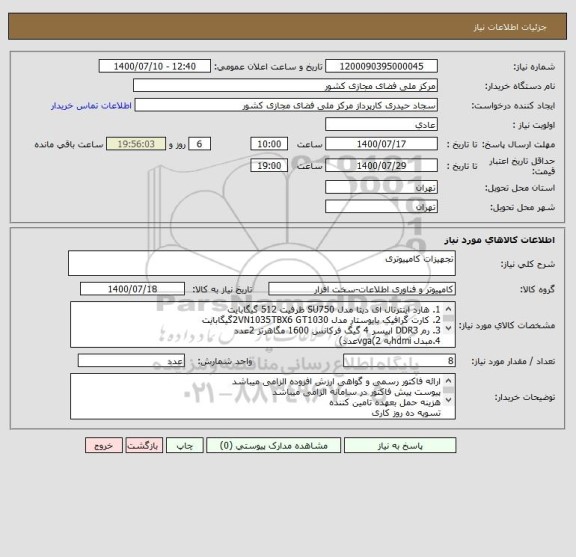This screenshot has width=576, height=557.
Task: Click remaining time countdown 19:56:03
Action: (136, 144)
